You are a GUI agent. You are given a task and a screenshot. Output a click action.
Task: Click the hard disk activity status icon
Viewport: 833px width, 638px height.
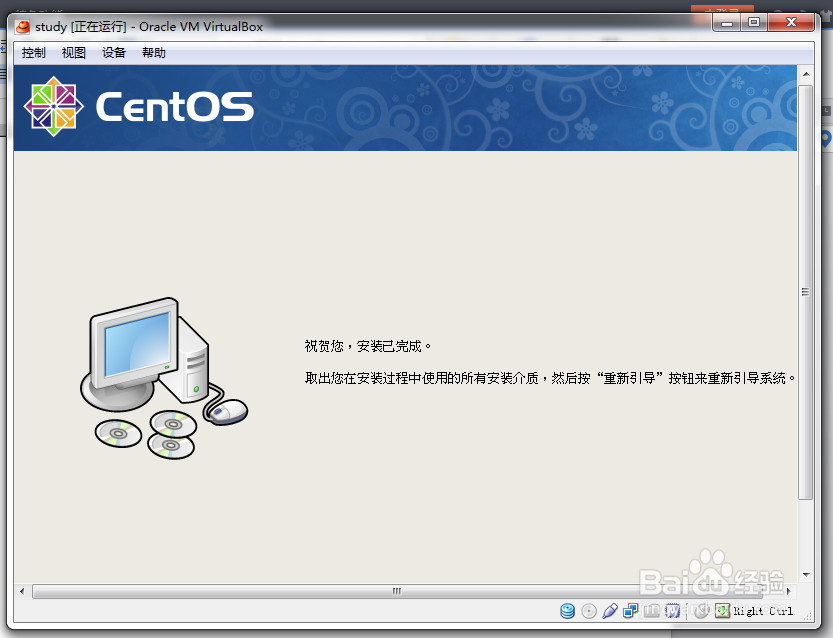[567, 611]
